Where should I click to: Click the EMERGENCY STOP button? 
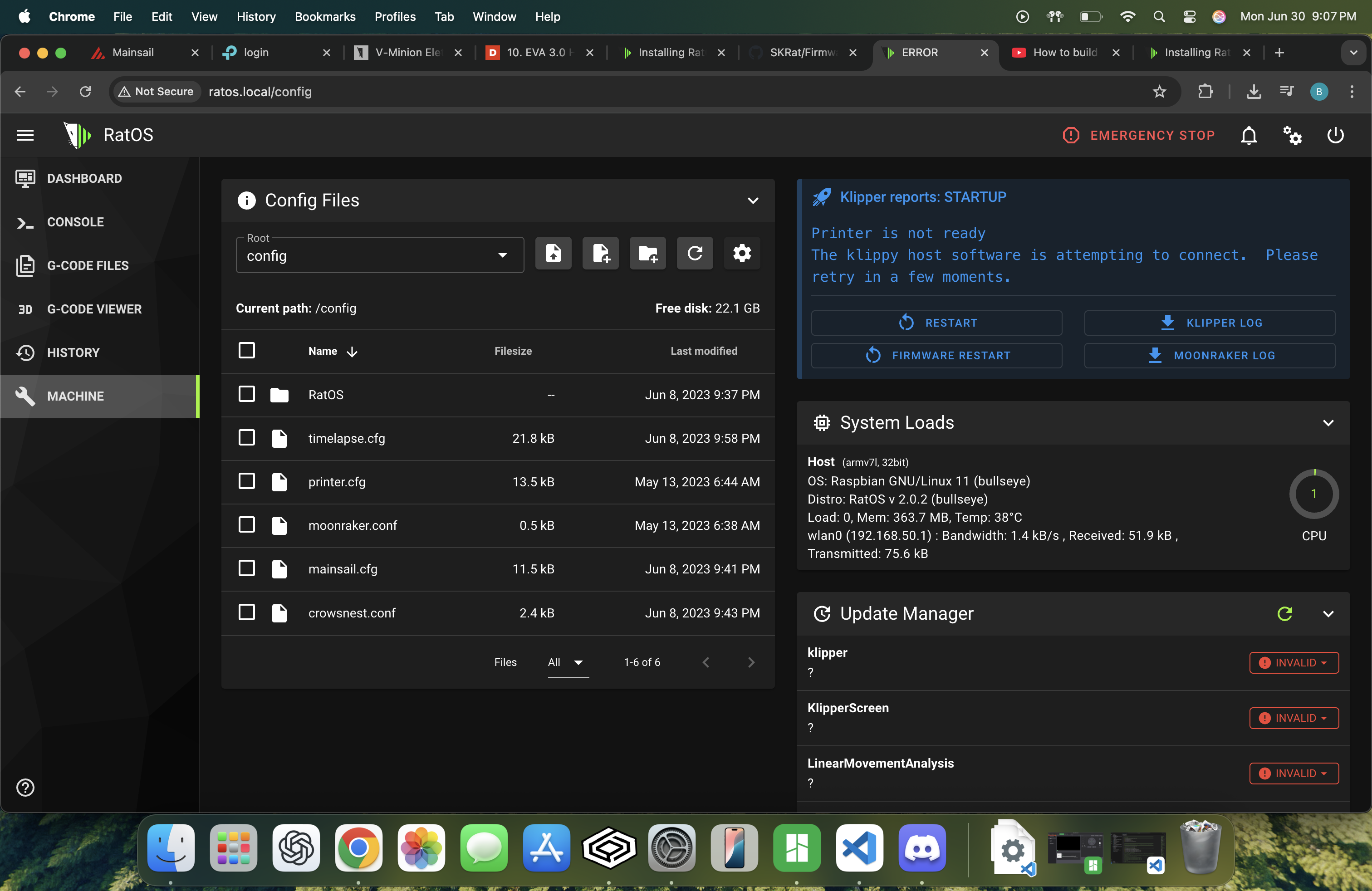pyautogui.click(x=1138, y=136)
